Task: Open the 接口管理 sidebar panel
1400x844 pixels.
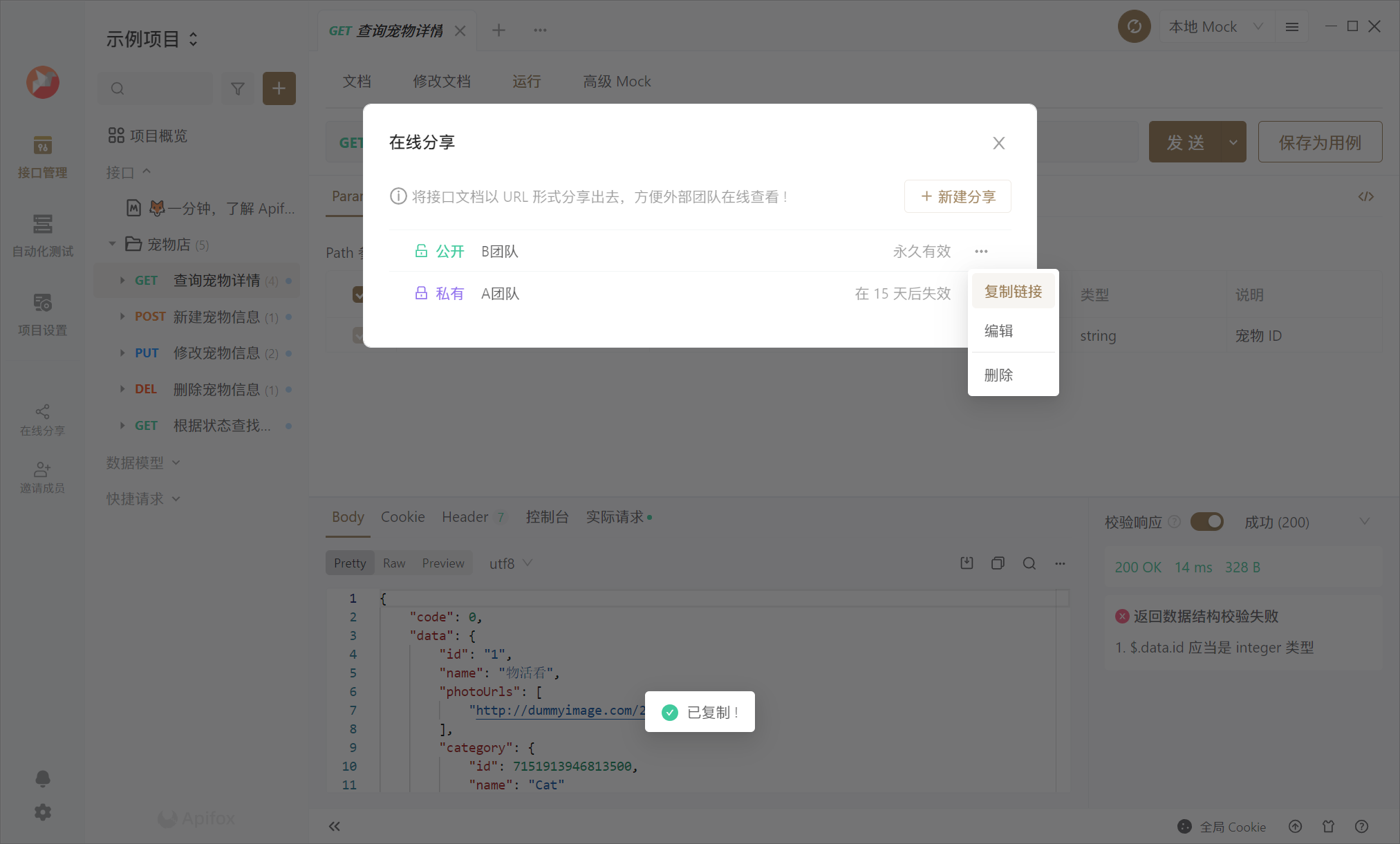Action: [42, 156]
